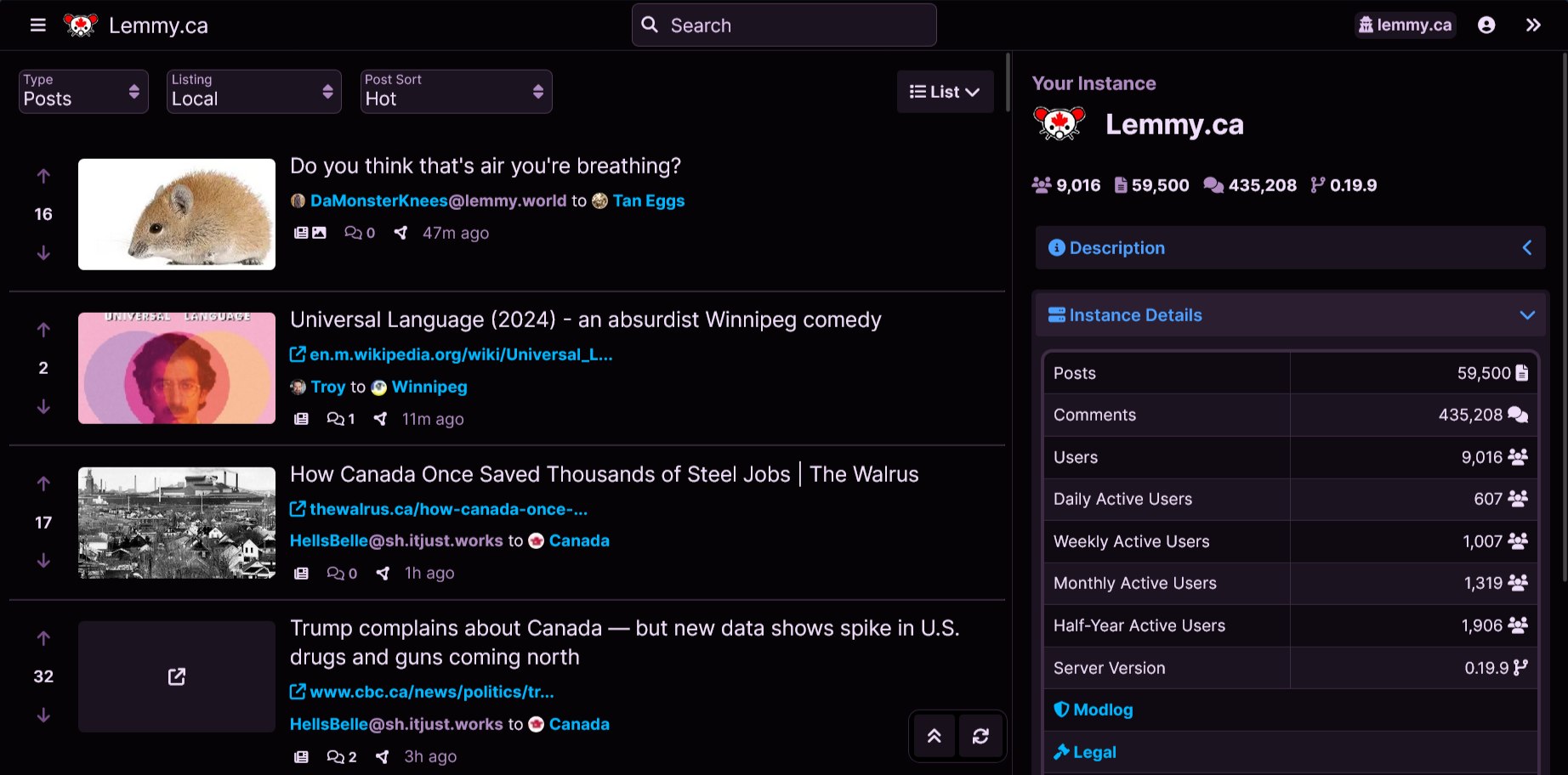1568x775 pixels.
Task: Refresh the feed with refresh button
Action: 980,736
